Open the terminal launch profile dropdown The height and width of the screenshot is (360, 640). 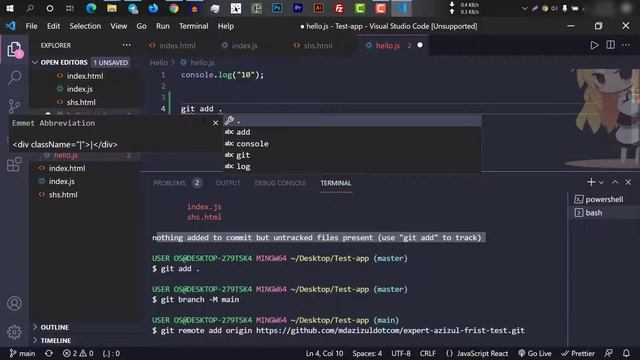[x=601, y=182]
